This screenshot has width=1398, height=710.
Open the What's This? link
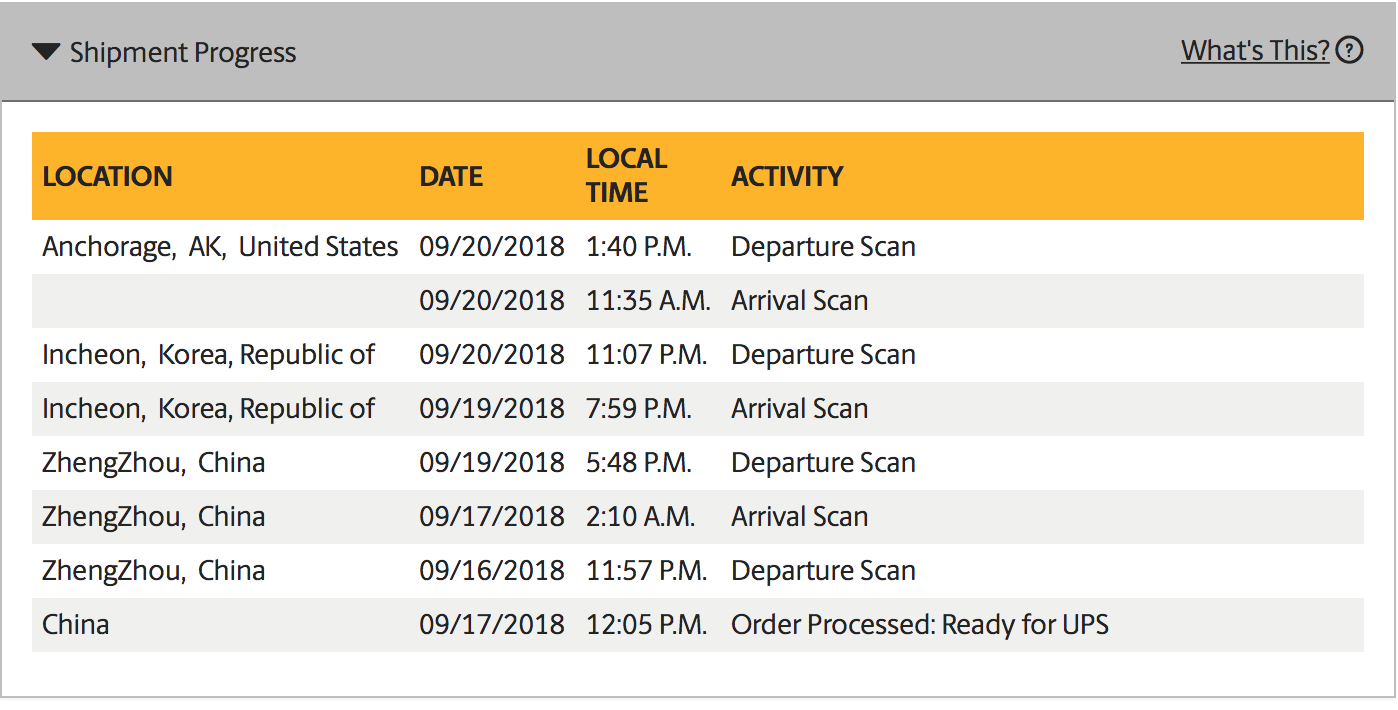pos(1254,50)
